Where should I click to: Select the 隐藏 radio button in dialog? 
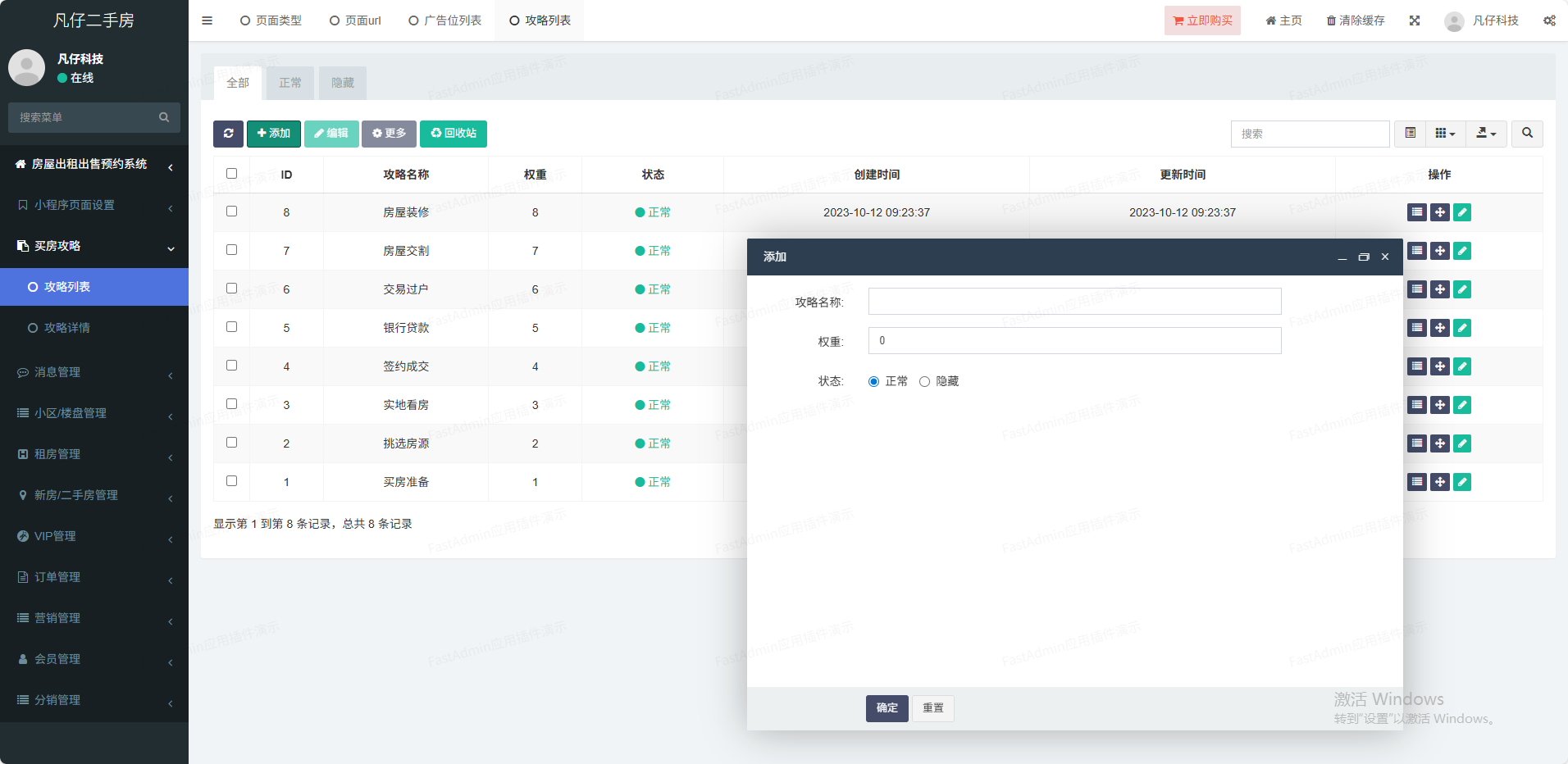coord(924,382)
